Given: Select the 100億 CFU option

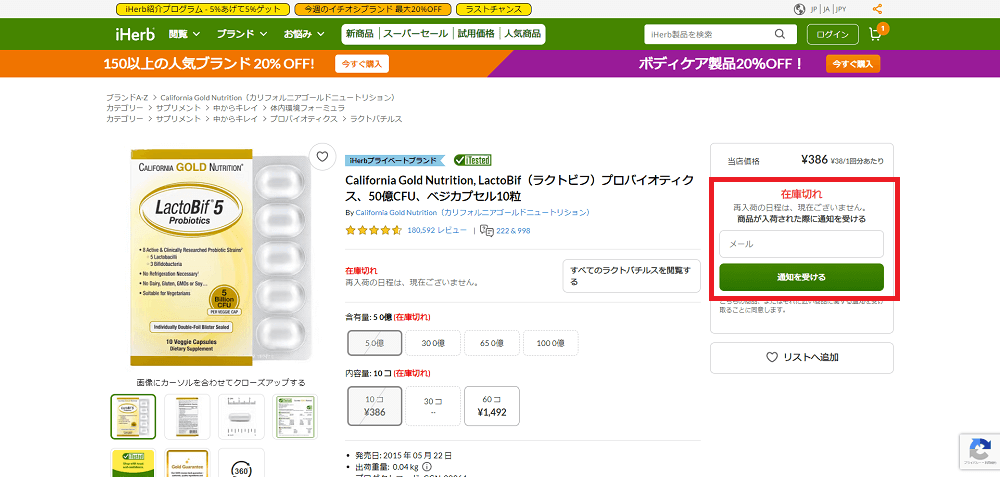Looking at the screenshot, I should (x=550, y=343).
